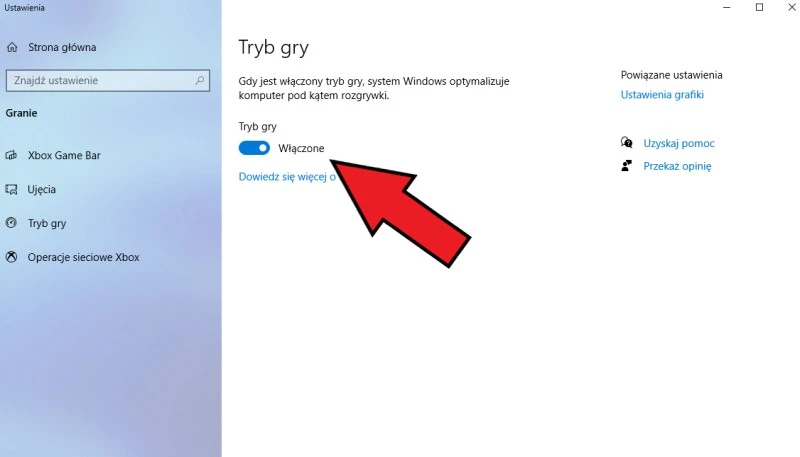Click the feedback person icon beside Przekaż opinię
The image size is (800, 457).
pyautogui.click(x=627, y=166)
